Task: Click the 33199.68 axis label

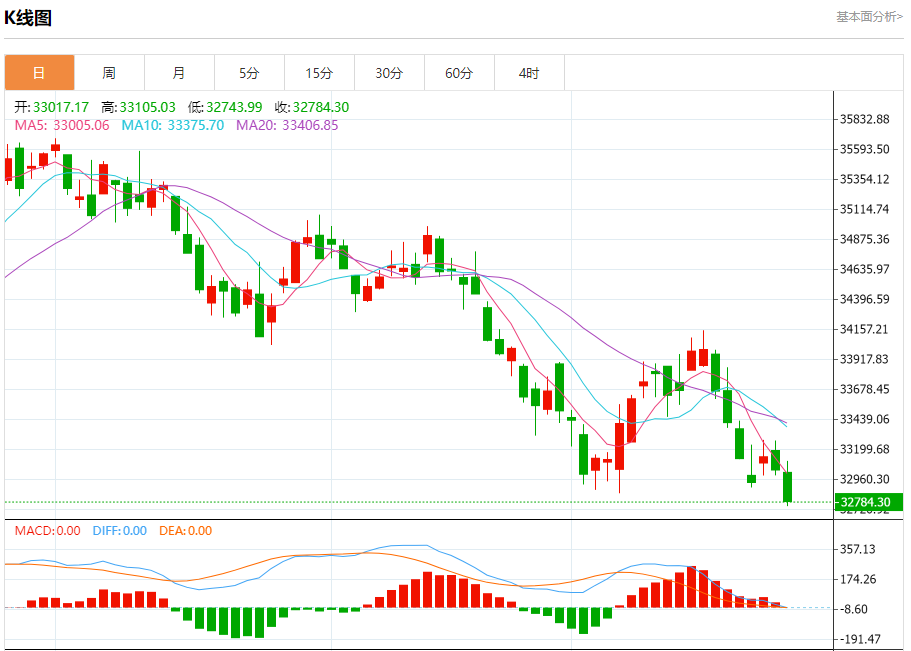Action: tap(865, 449)
